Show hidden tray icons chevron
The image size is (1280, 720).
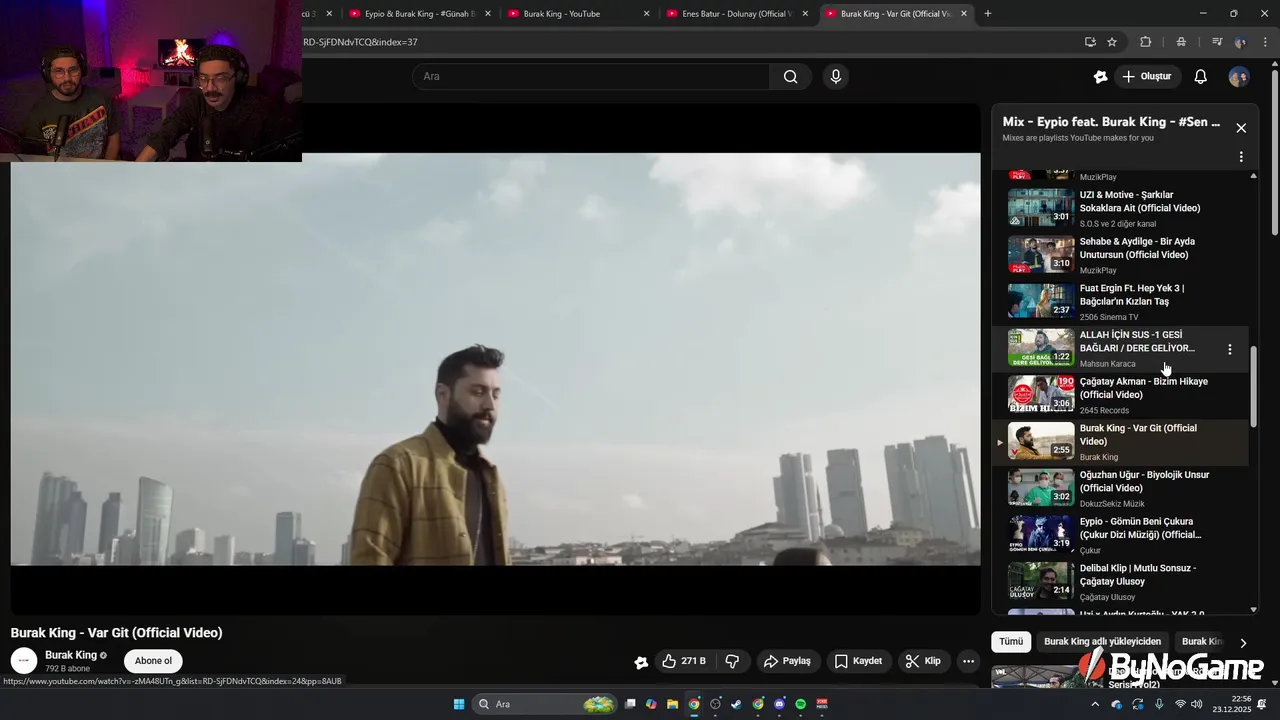click(x=1095, y=704)
